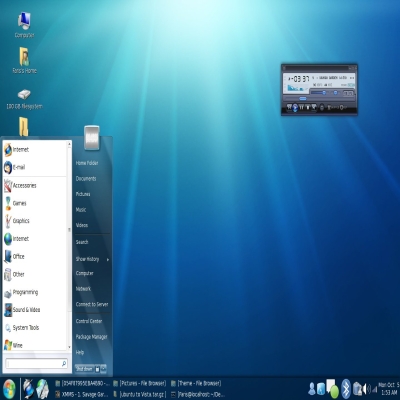Open Help from start menu
Image resolution: width=400 pixels, height=400 pixels.
click(80, 352)
